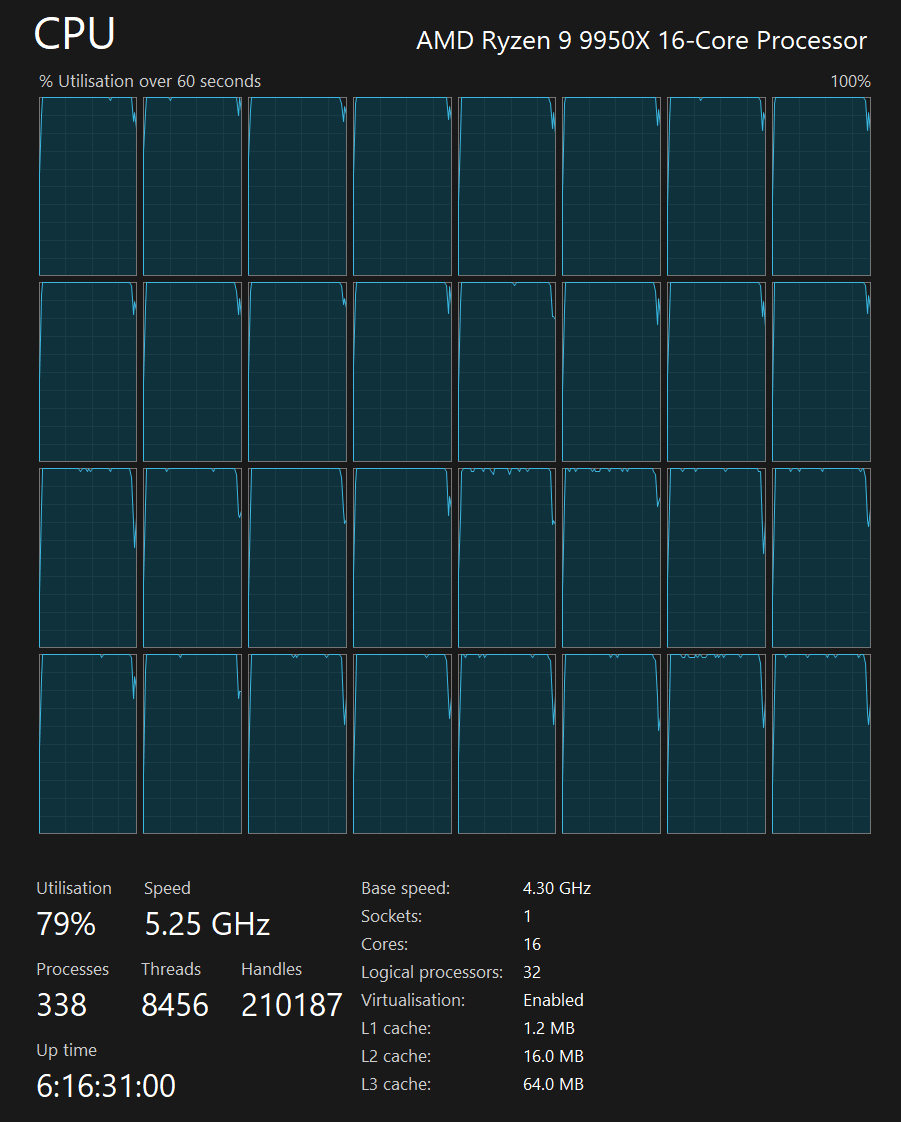
Task: Click the 100% graph scale label
Action: [x=850, y=81]
